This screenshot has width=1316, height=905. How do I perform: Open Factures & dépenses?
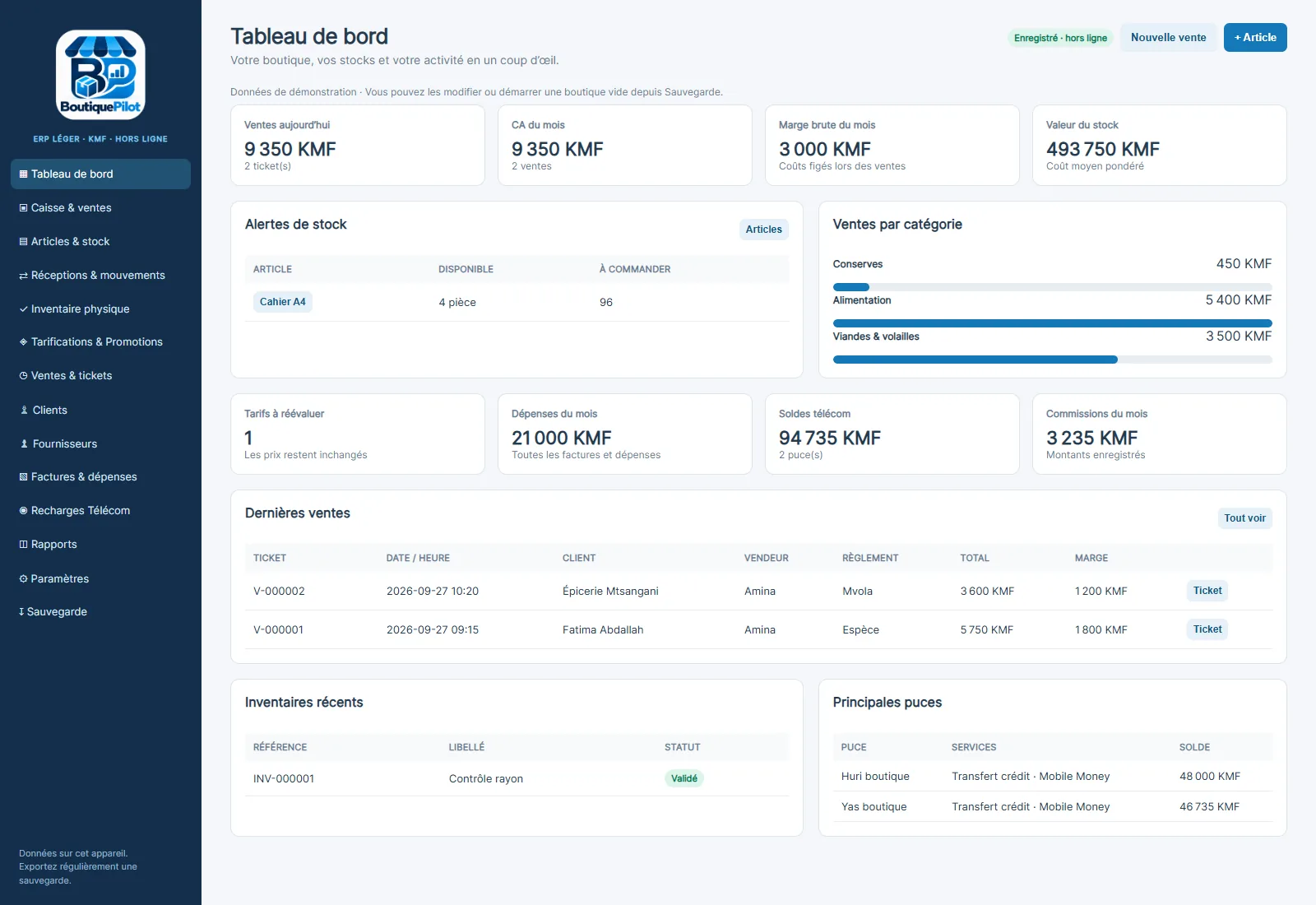[100, 476]
